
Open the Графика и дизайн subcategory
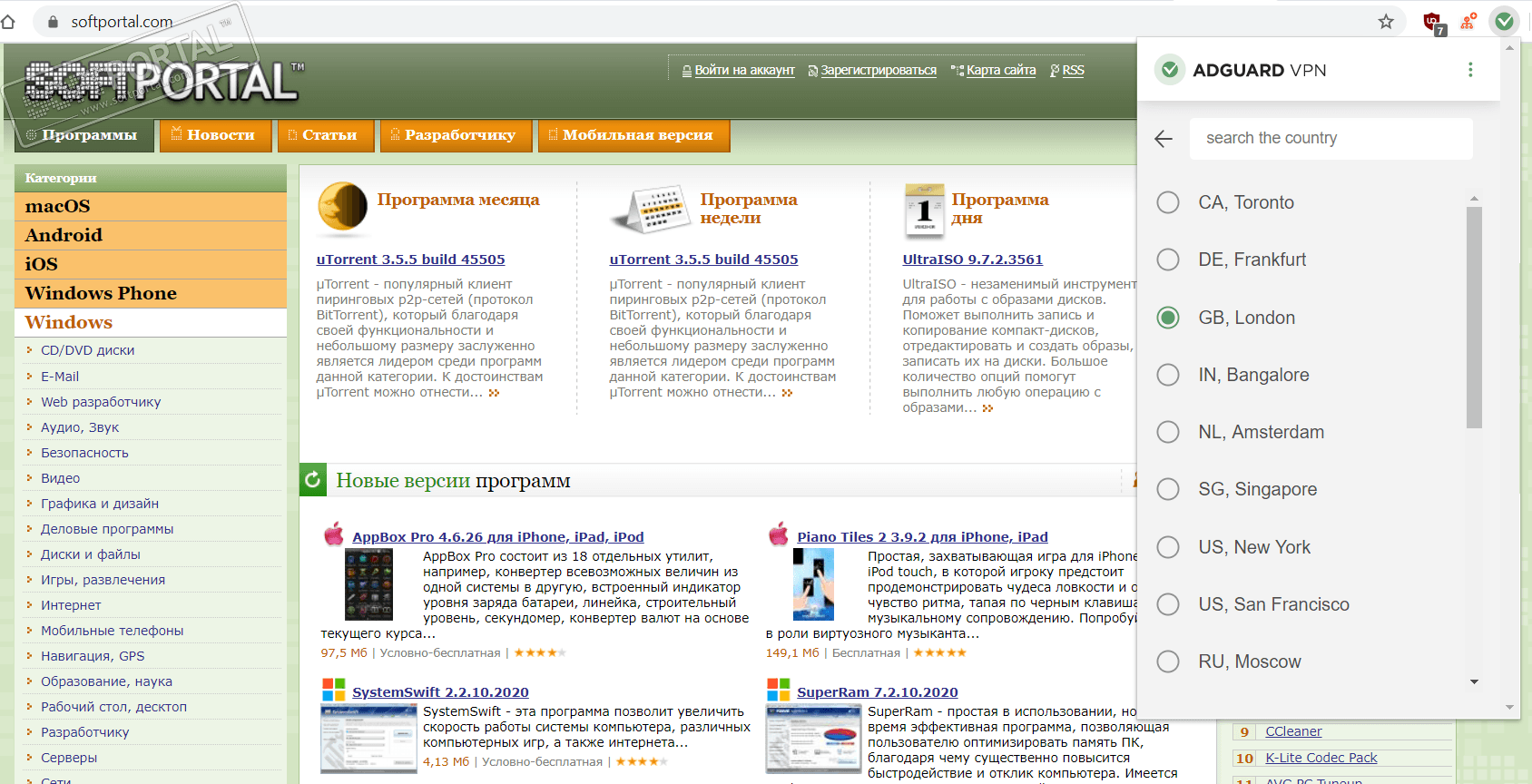100,504
